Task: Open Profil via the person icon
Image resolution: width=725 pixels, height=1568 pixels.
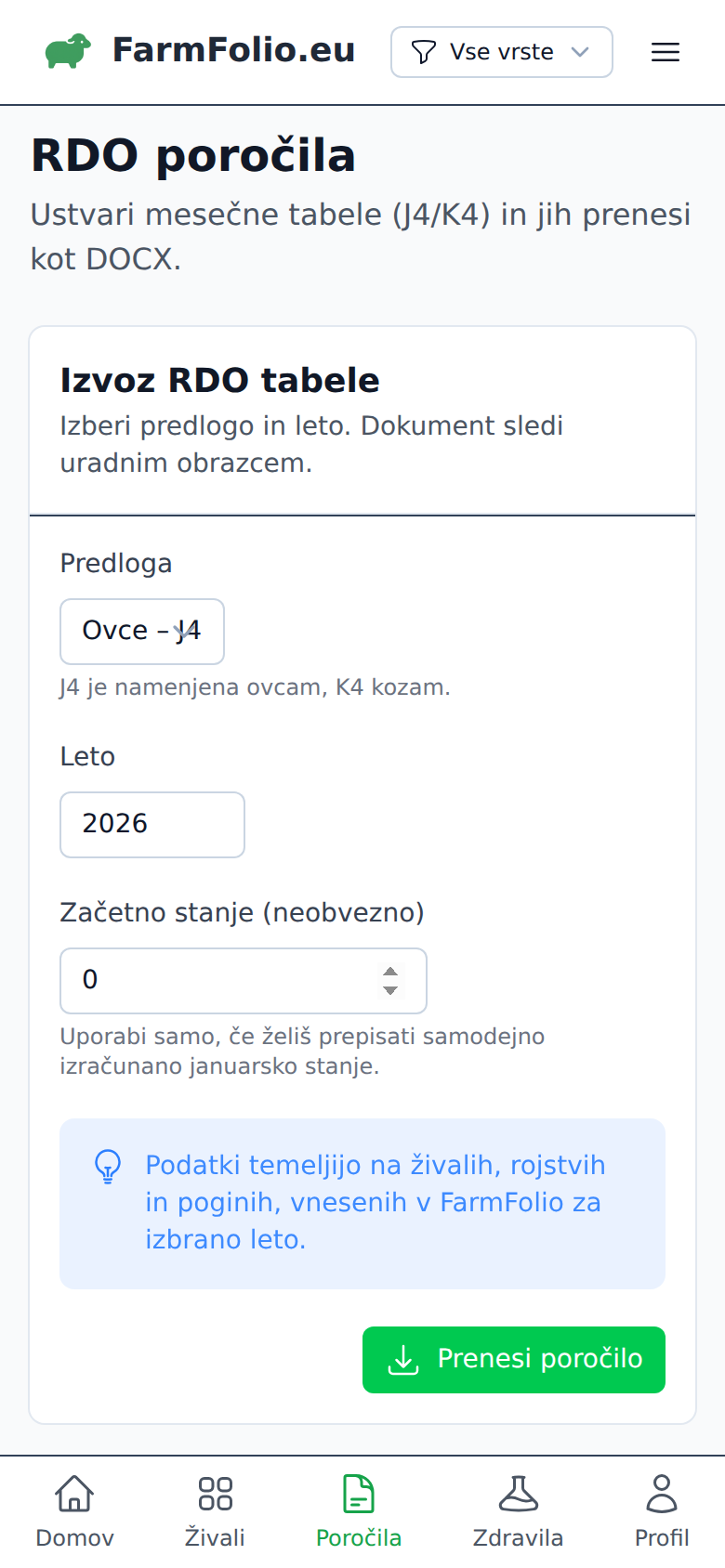Action: [x=661, y=1493]
